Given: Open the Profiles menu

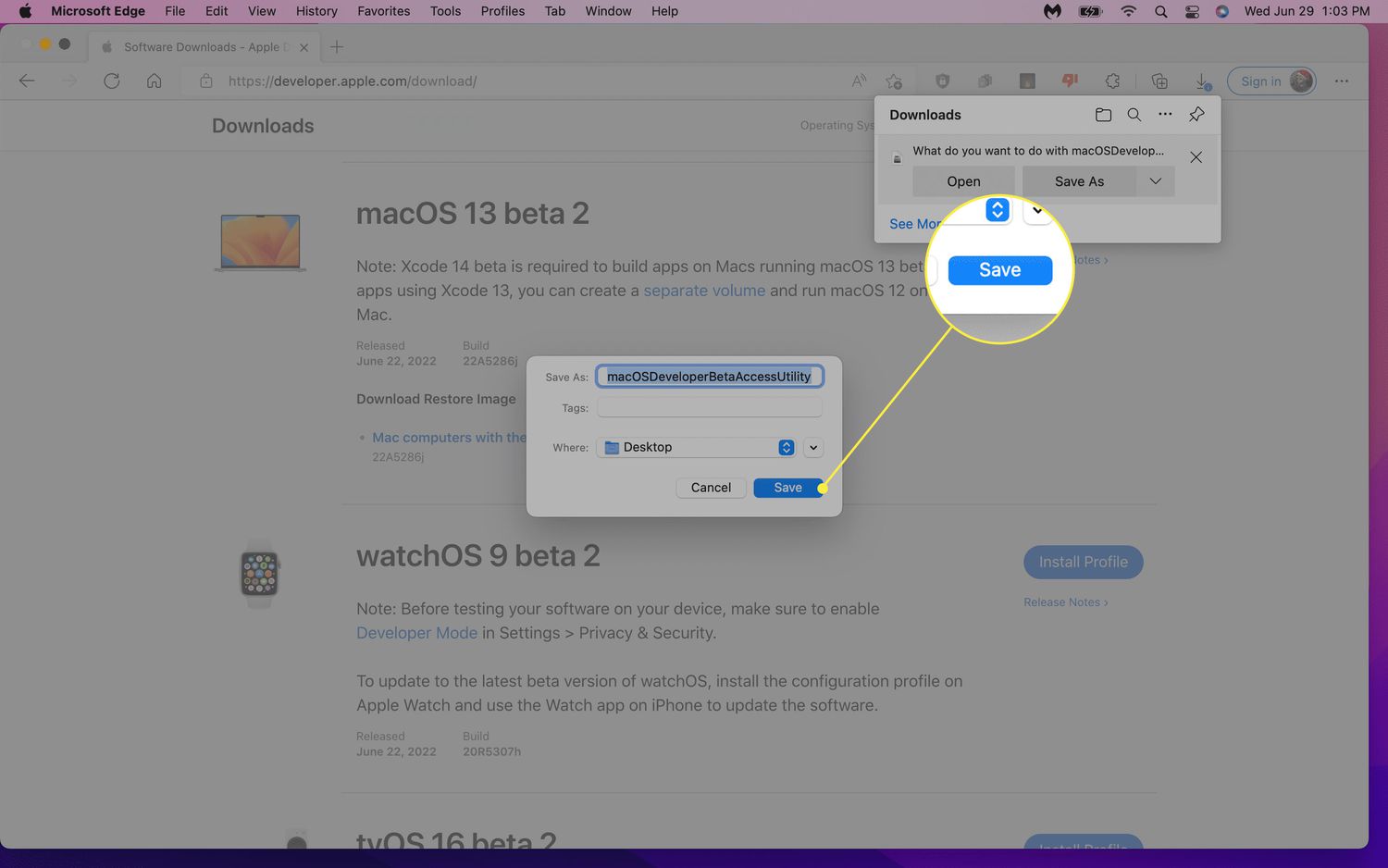Looking at the screenshot, I should pos(502,11).
